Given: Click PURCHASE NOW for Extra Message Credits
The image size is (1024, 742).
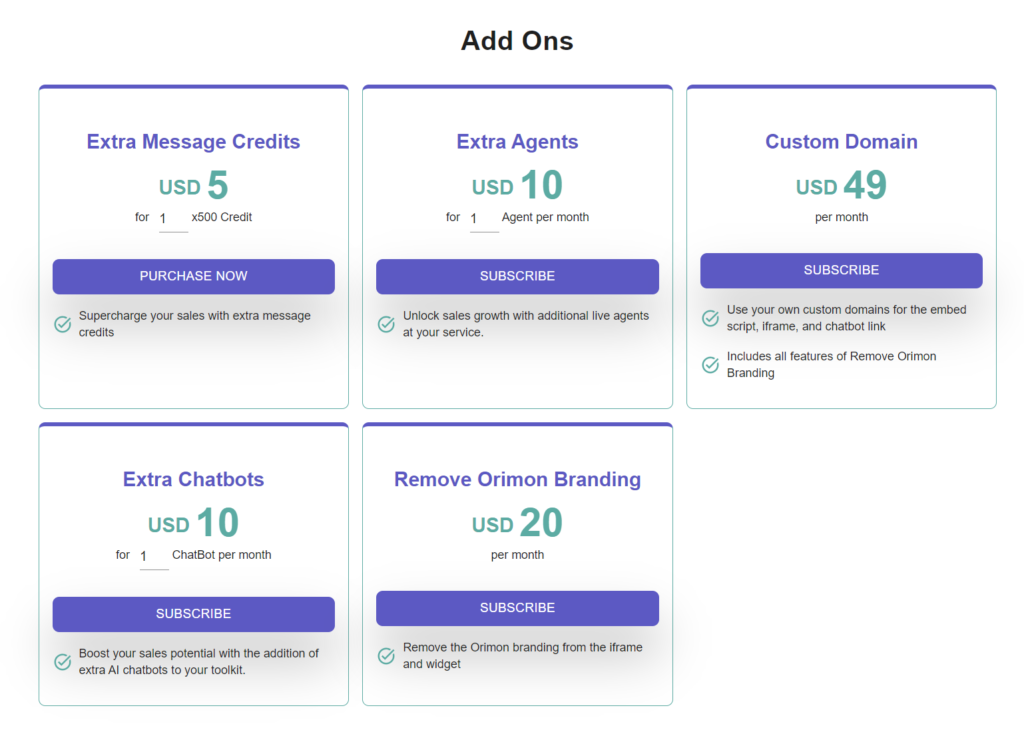Looking at the screenshot, I should tap(193, 276).
